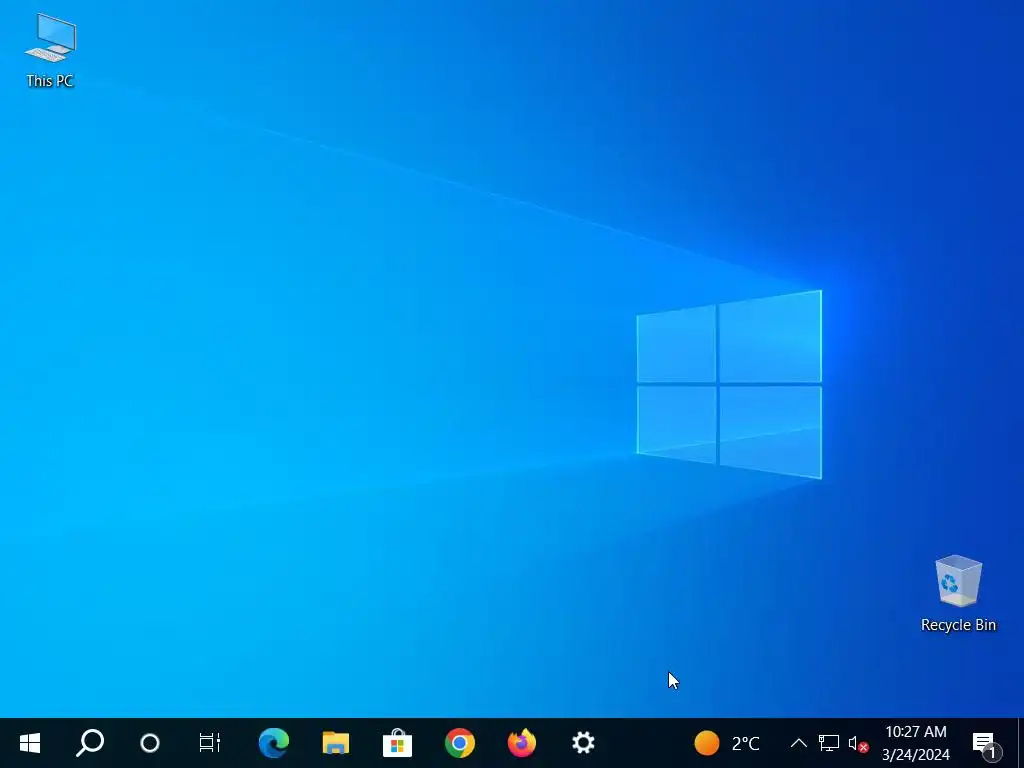Launch Firefox from taskbar

(522, 743)
